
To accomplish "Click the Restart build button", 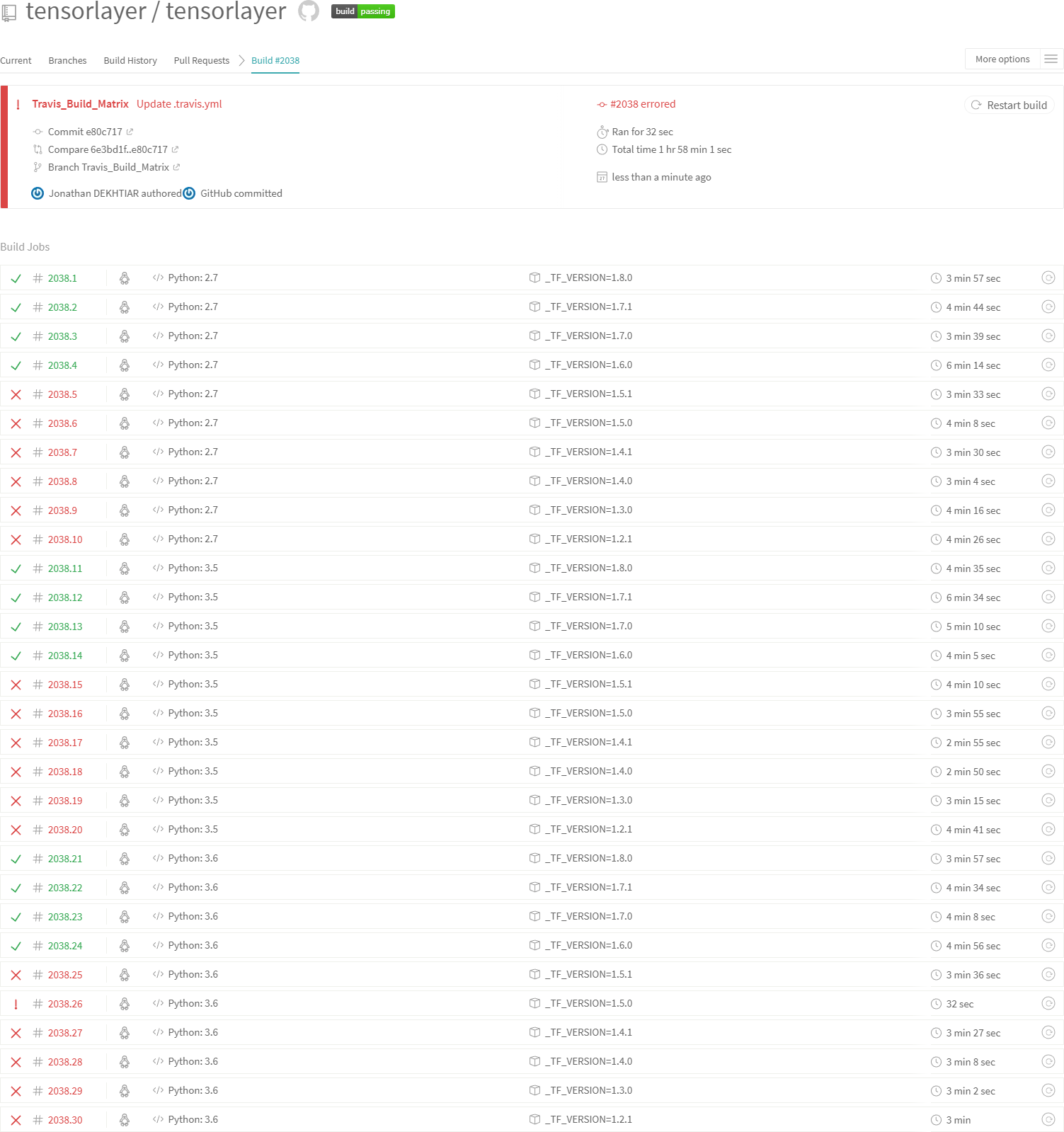I will [x=1009, y=105].
